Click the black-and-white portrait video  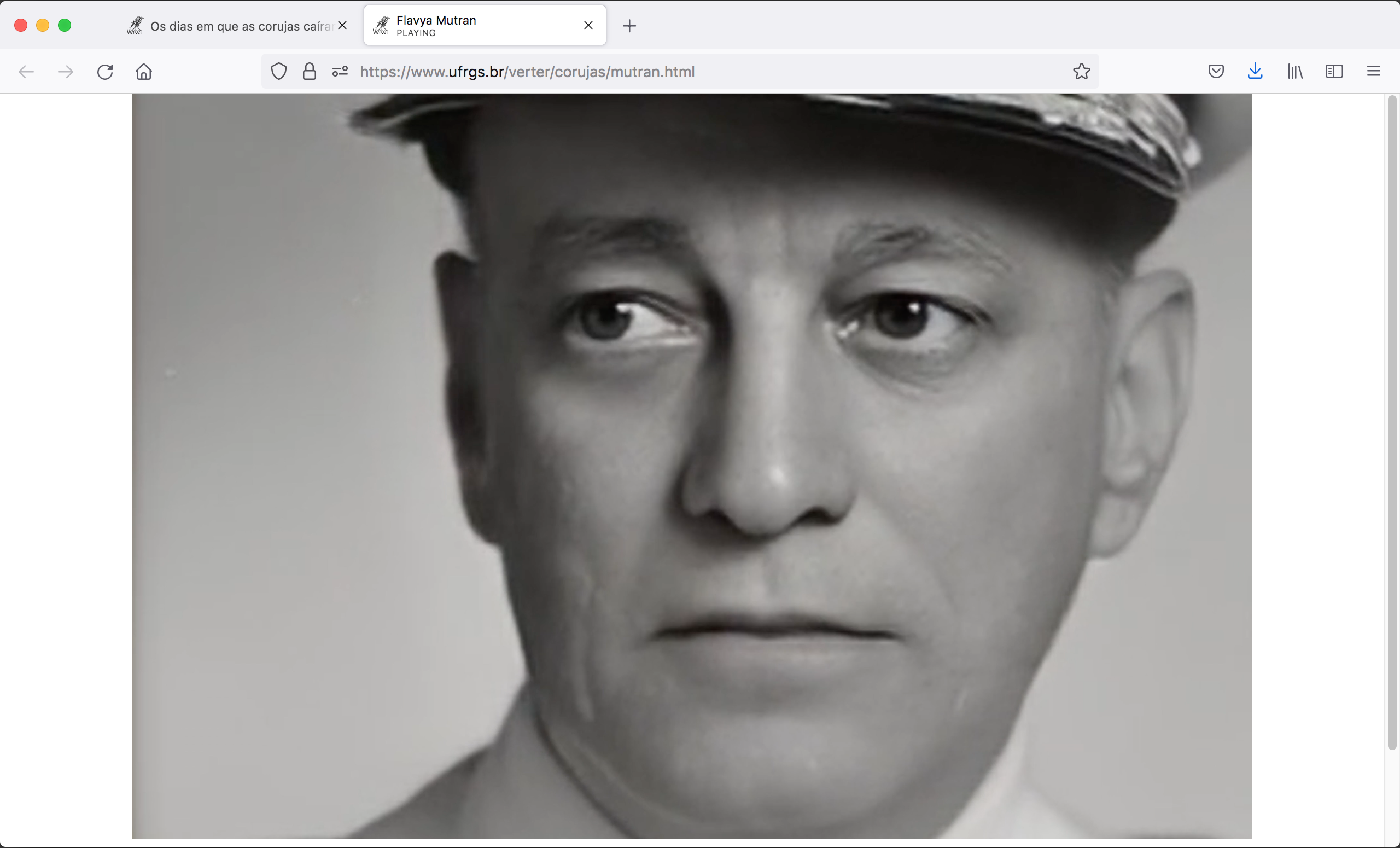click(691, 466)
